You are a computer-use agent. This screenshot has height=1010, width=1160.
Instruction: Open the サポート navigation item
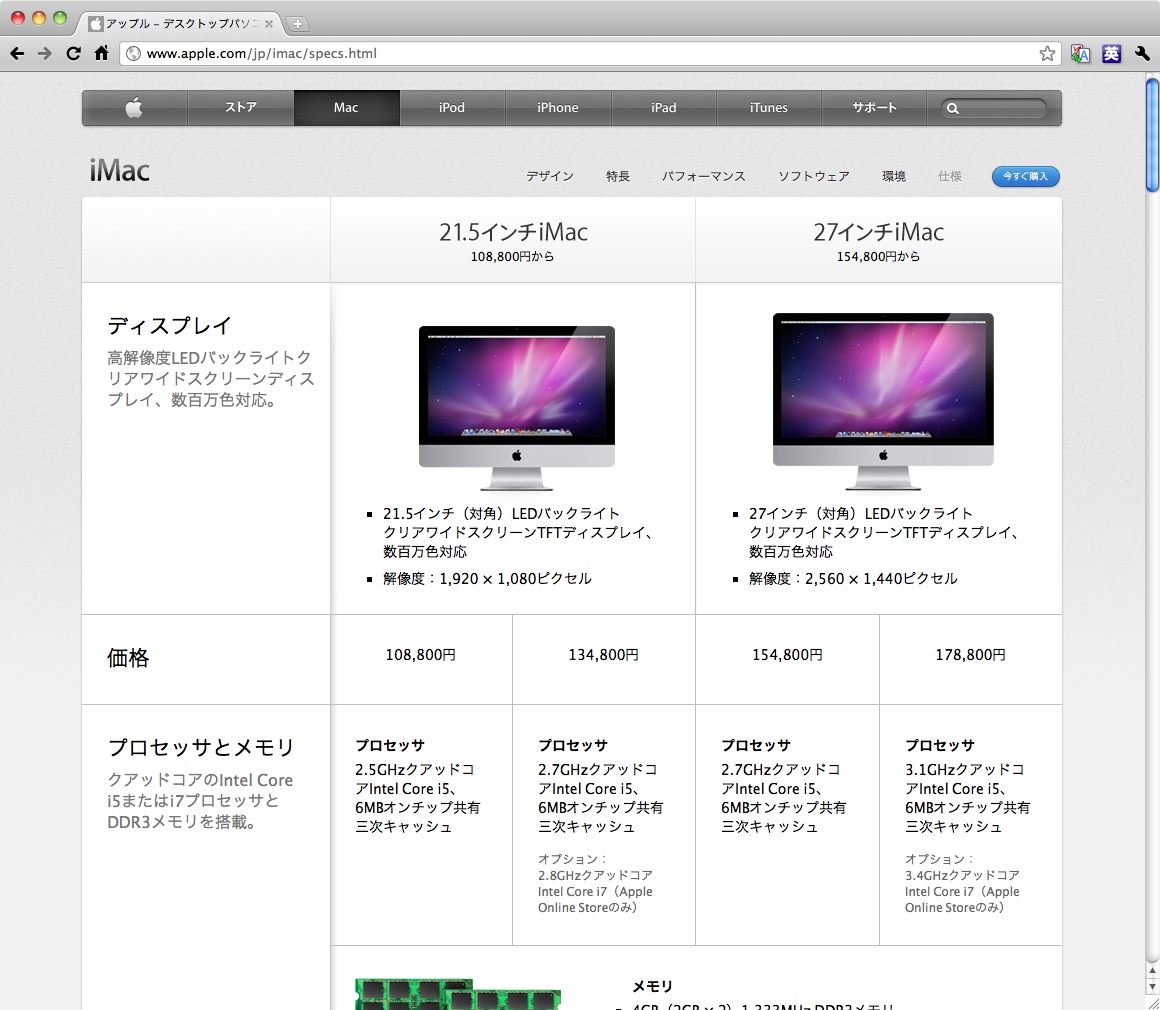tap(874, 108)
